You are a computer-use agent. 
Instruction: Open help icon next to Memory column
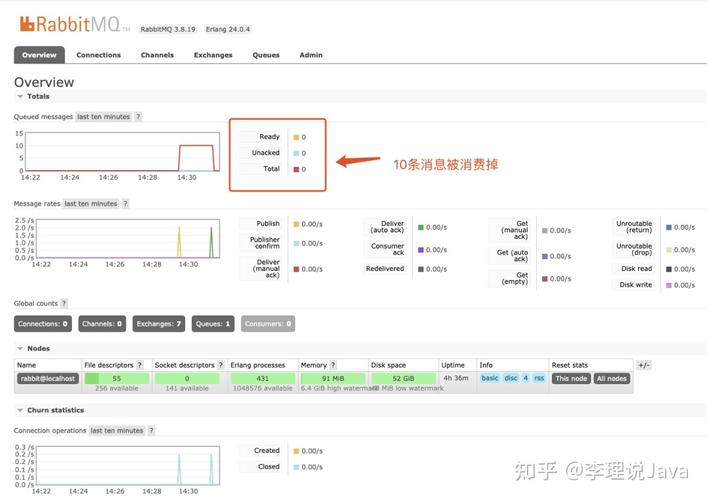point(333,365)
